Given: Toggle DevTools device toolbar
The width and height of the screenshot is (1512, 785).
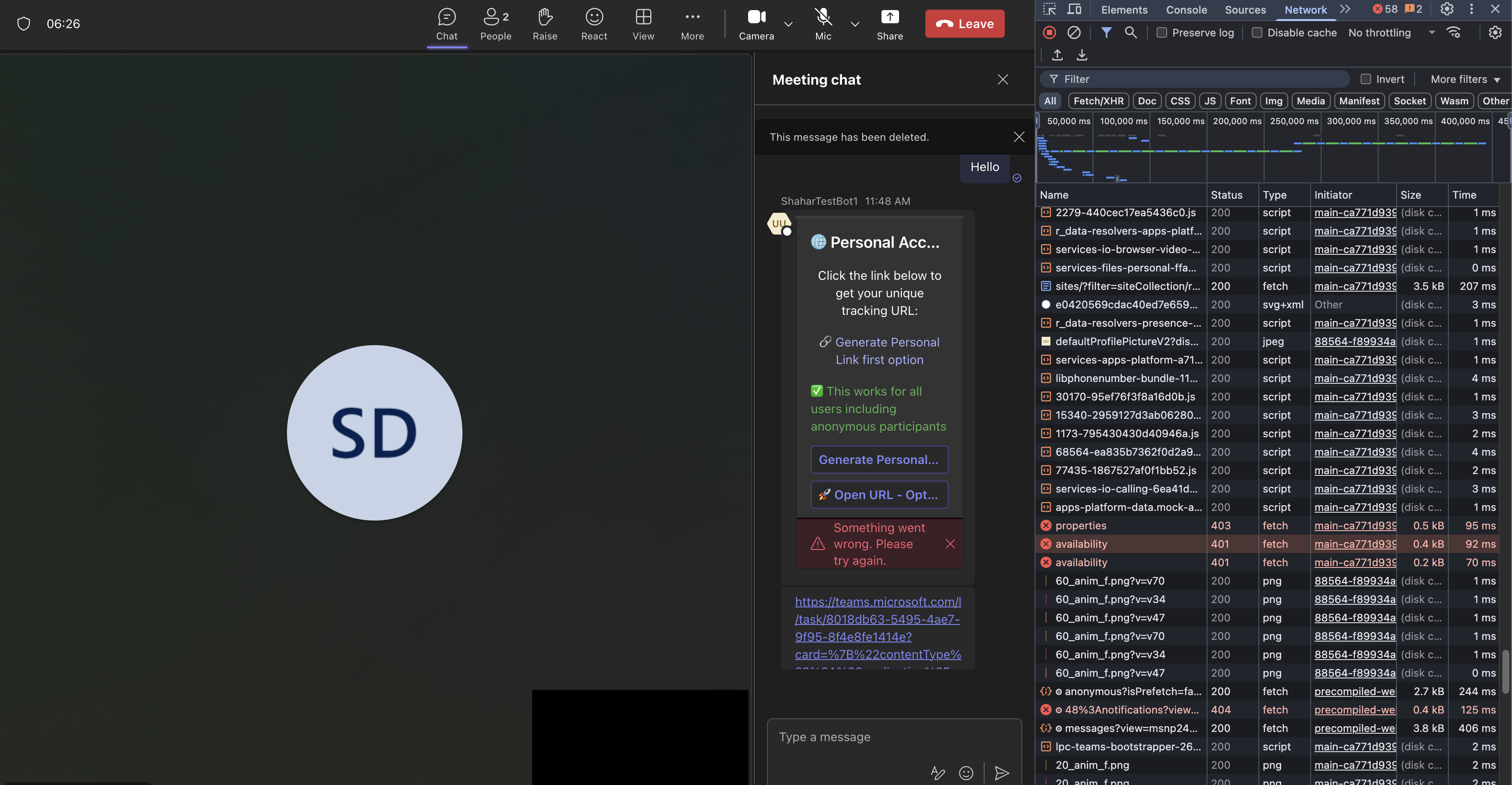Looking at the screenshot, I should tap(1074, 9).
